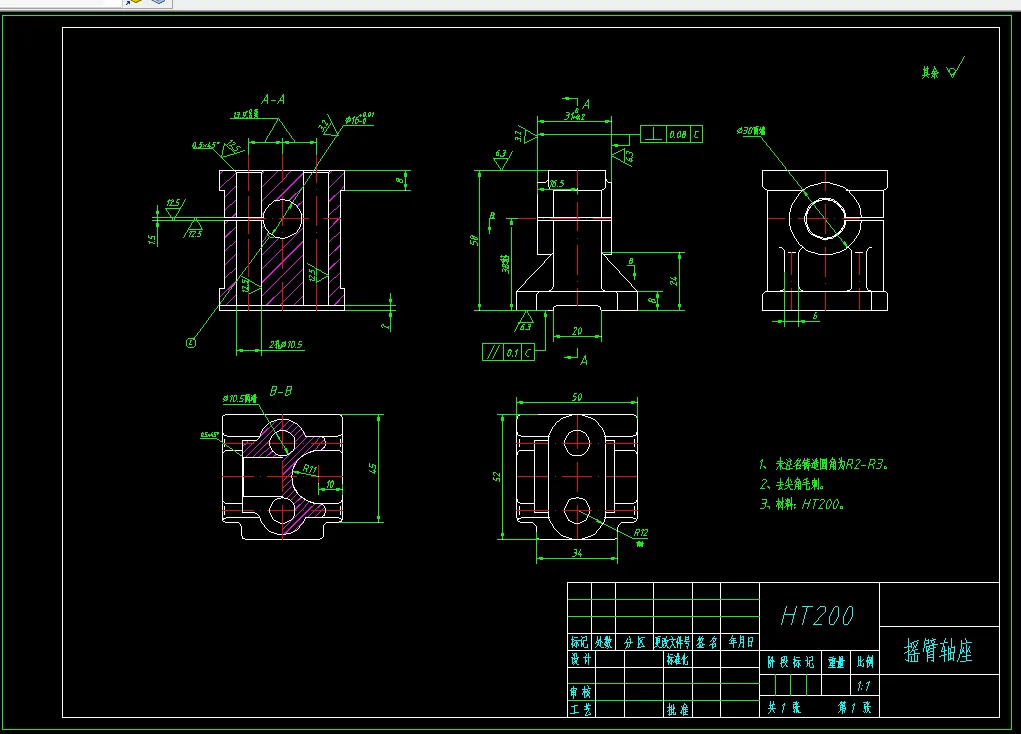
Task: Select the 52 height dimension in top view
Action: coord(497,477)
